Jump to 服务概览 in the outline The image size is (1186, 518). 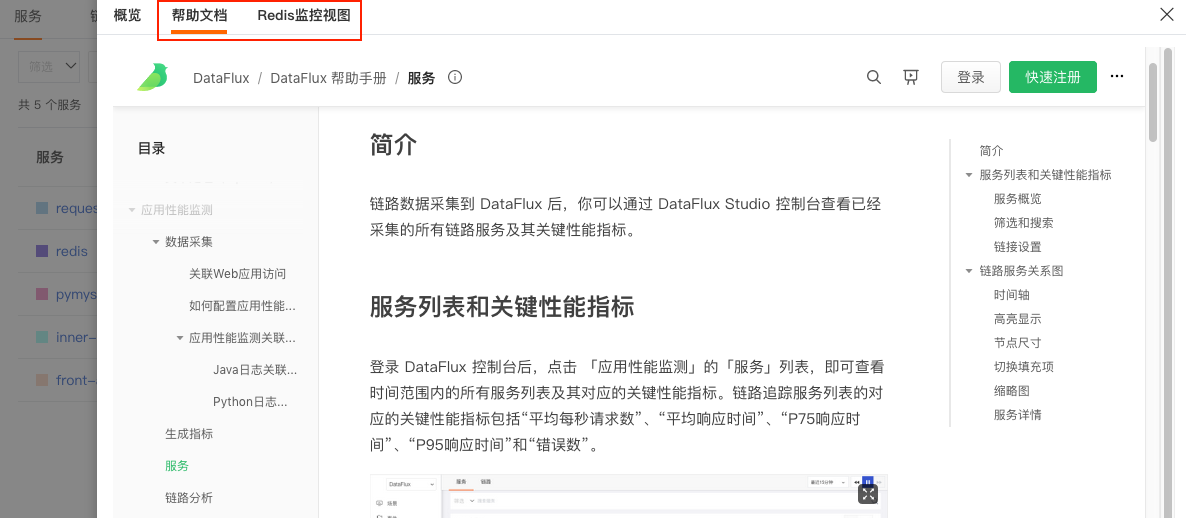1017,199
